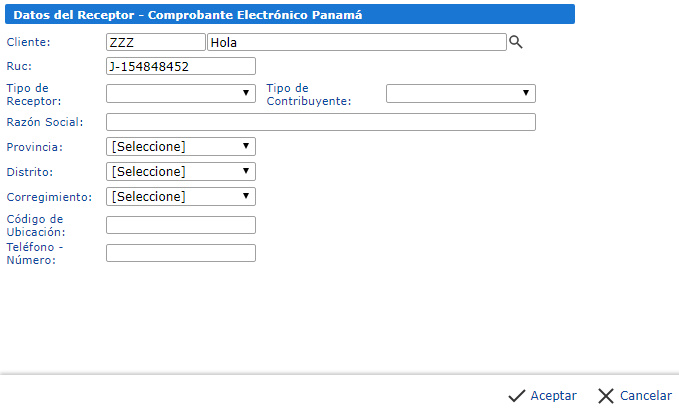The image size is (679, 413).
Task: Expand the Tipo de Contribuyente dropdown
Action: pos(461,94)
